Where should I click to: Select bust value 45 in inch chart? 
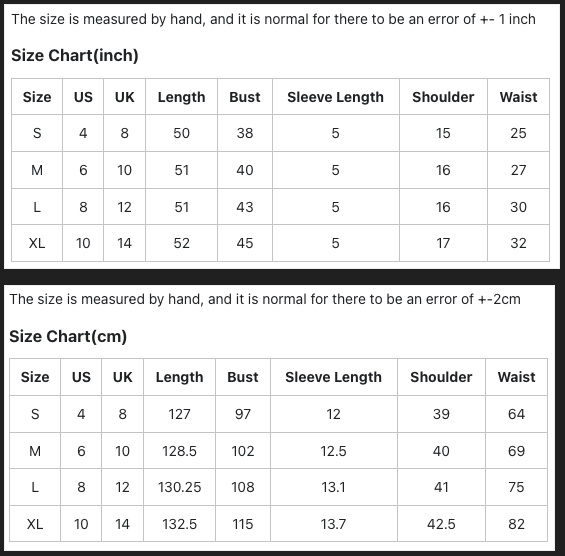tap(245, 243)
